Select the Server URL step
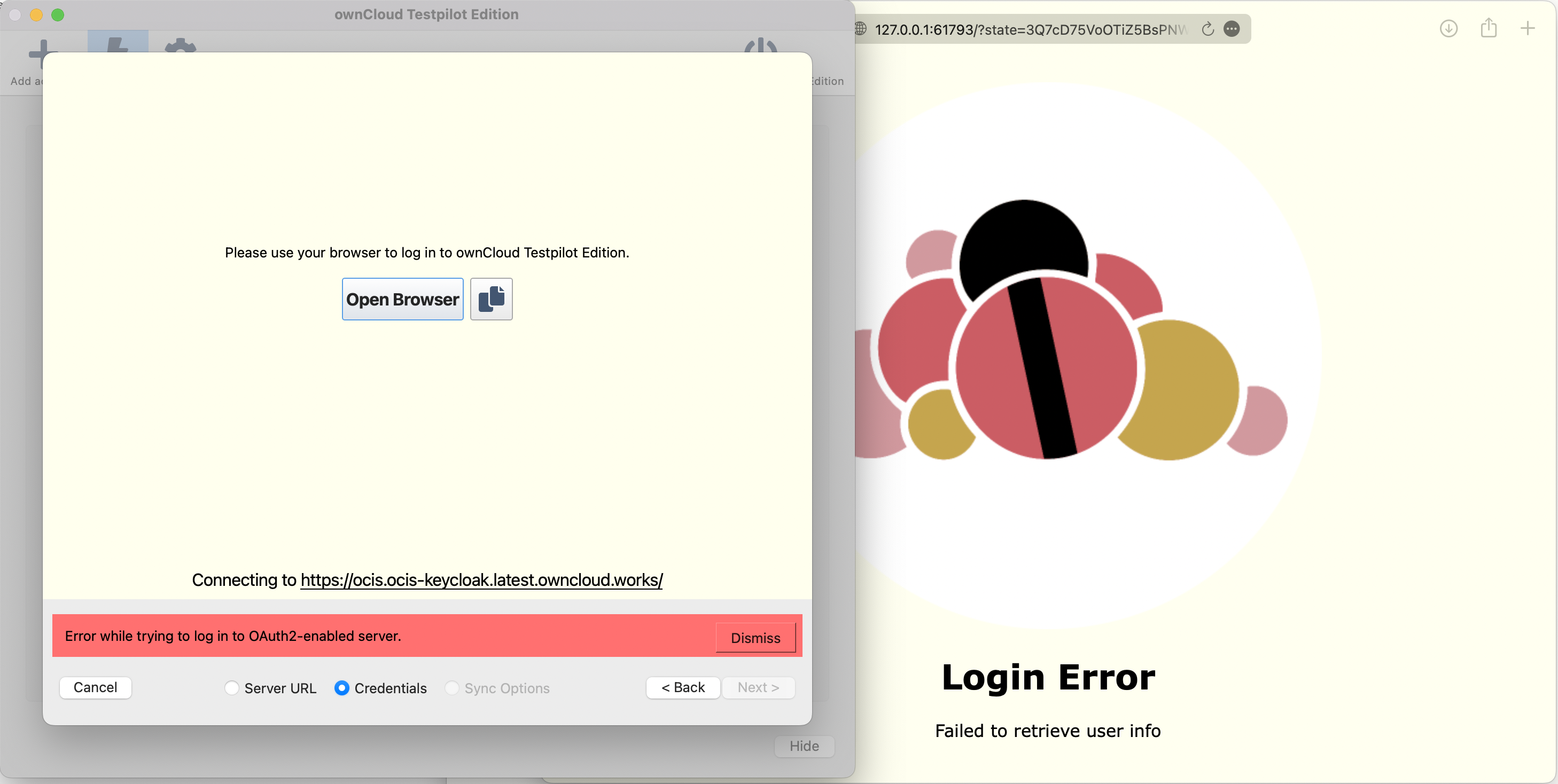This screenshot has height=784, width=1558. pyautogui.click(x=232, y=688)
